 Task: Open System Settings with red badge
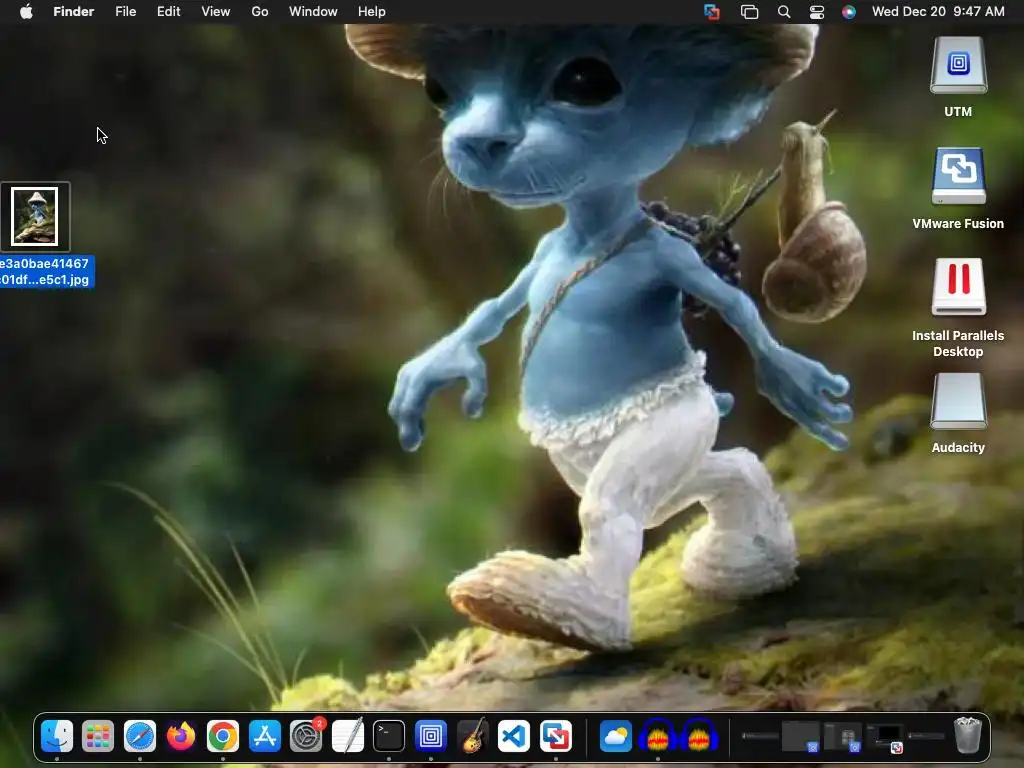click(x=306, y=736)
